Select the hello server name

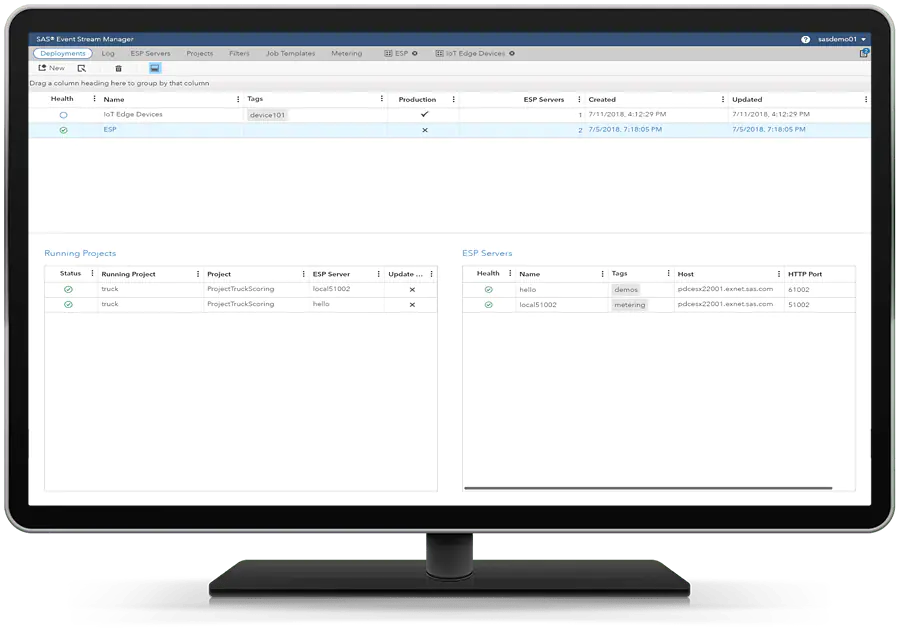(527, 290)
